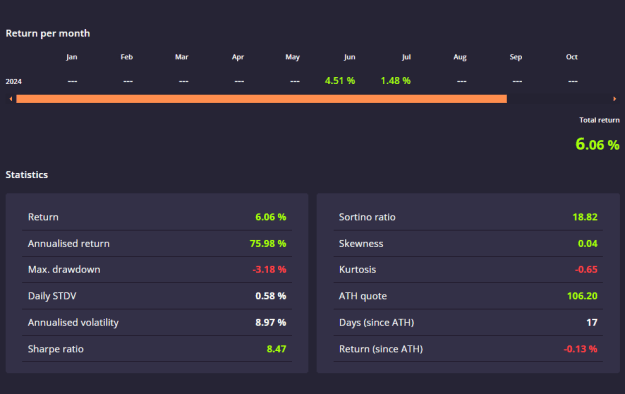Click the orange horizontal scrollbar thumb
Image resolution: width=625 pixels, height=394 pixels.
[261, 98]
